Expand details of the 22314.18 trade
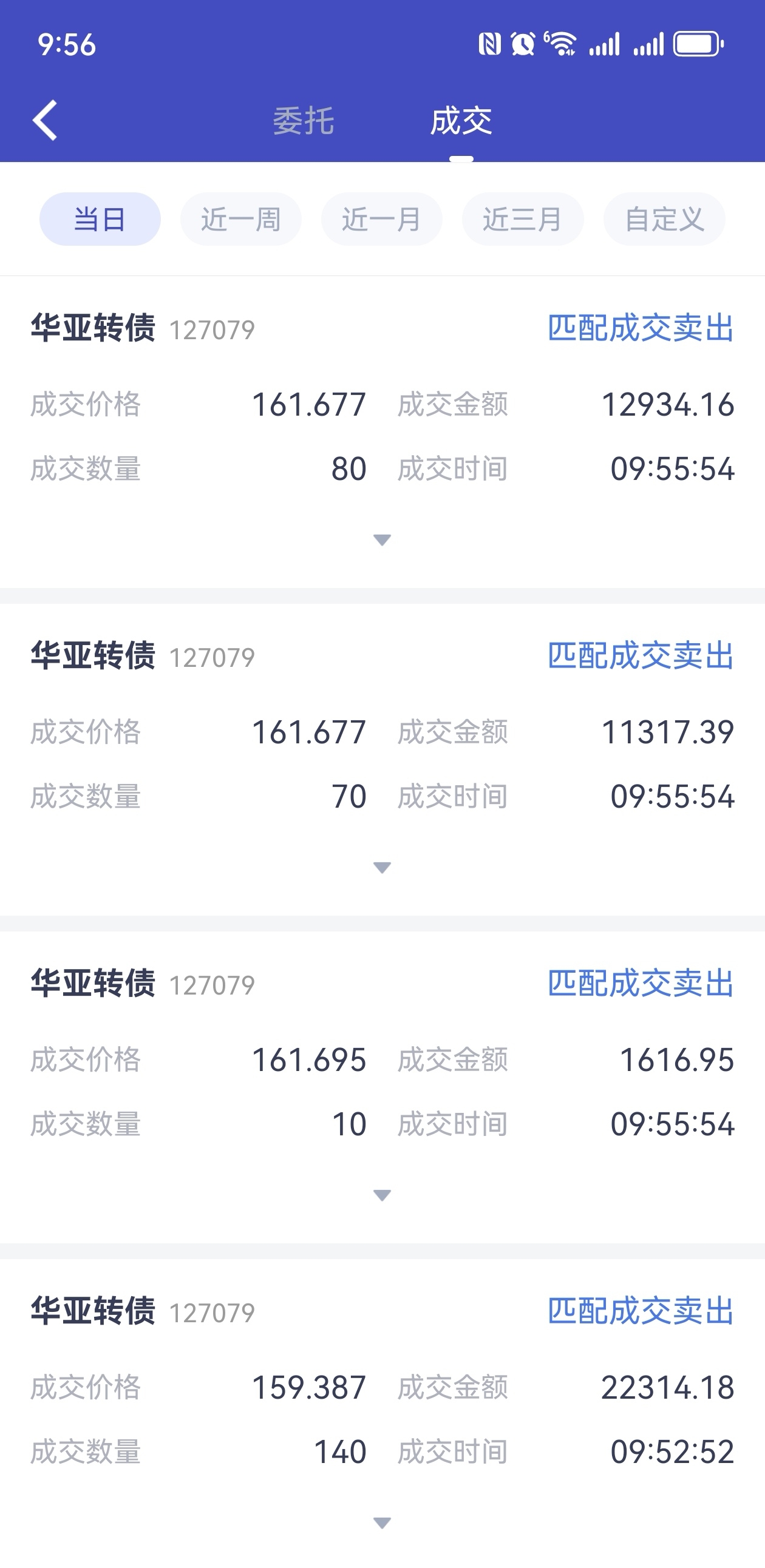The height and width of the screenshot is (1568, 765). [382, 1523]
